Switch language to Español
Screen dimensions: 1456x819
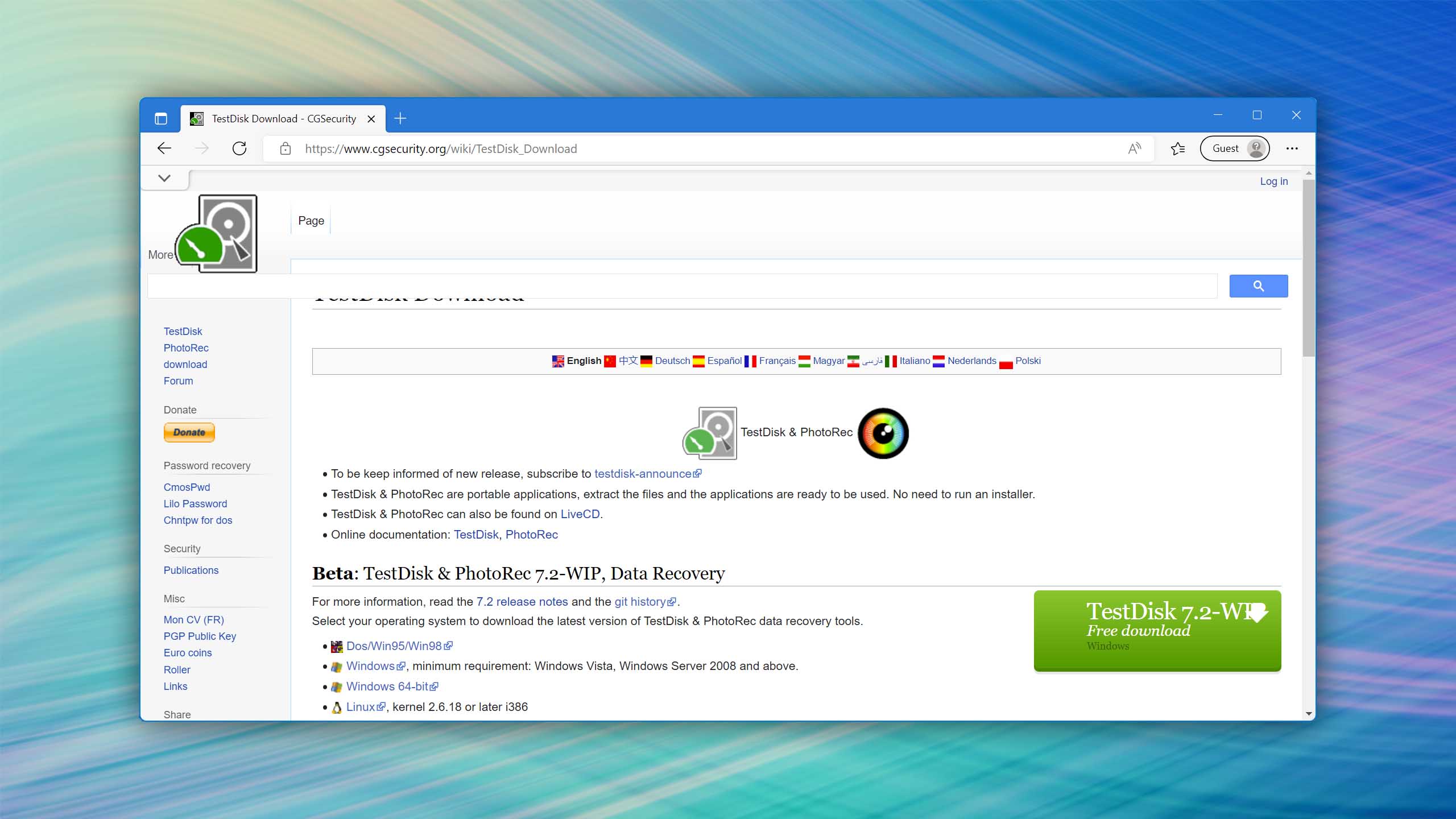coord(724,361)
